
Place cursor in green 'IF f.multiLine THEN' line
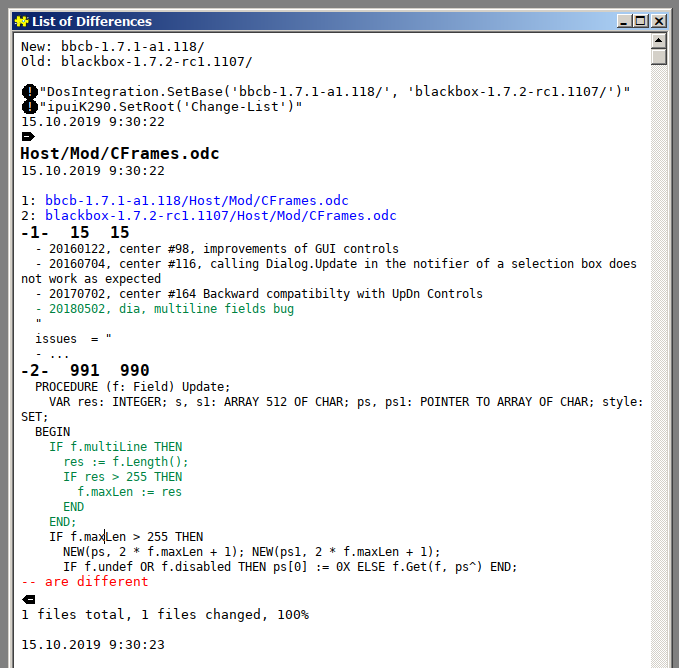(x=115, y=447)
